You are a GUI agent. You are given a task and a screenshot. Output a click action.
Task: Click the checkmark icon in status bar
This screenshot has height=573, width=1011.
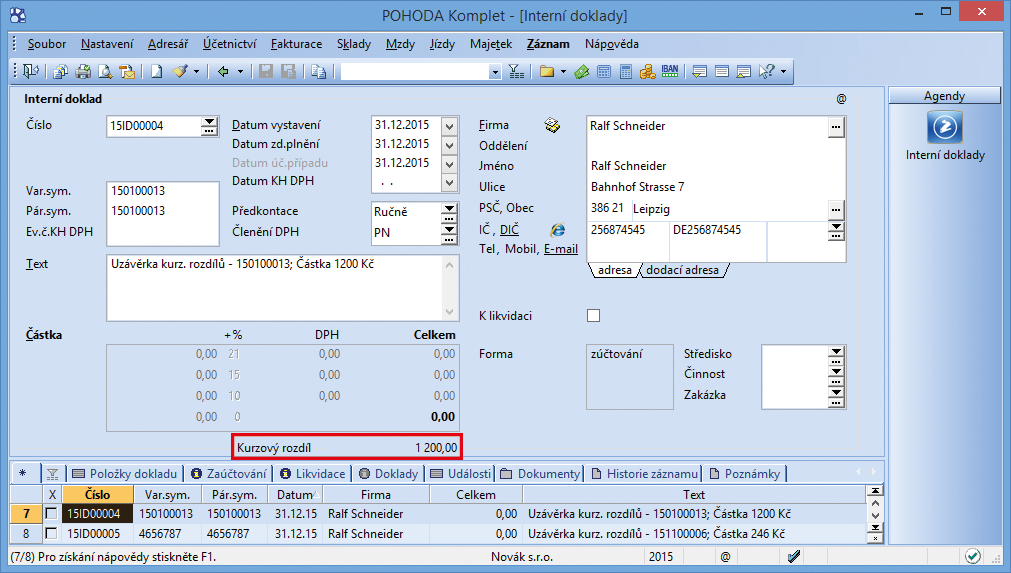(x=973, y=556)
